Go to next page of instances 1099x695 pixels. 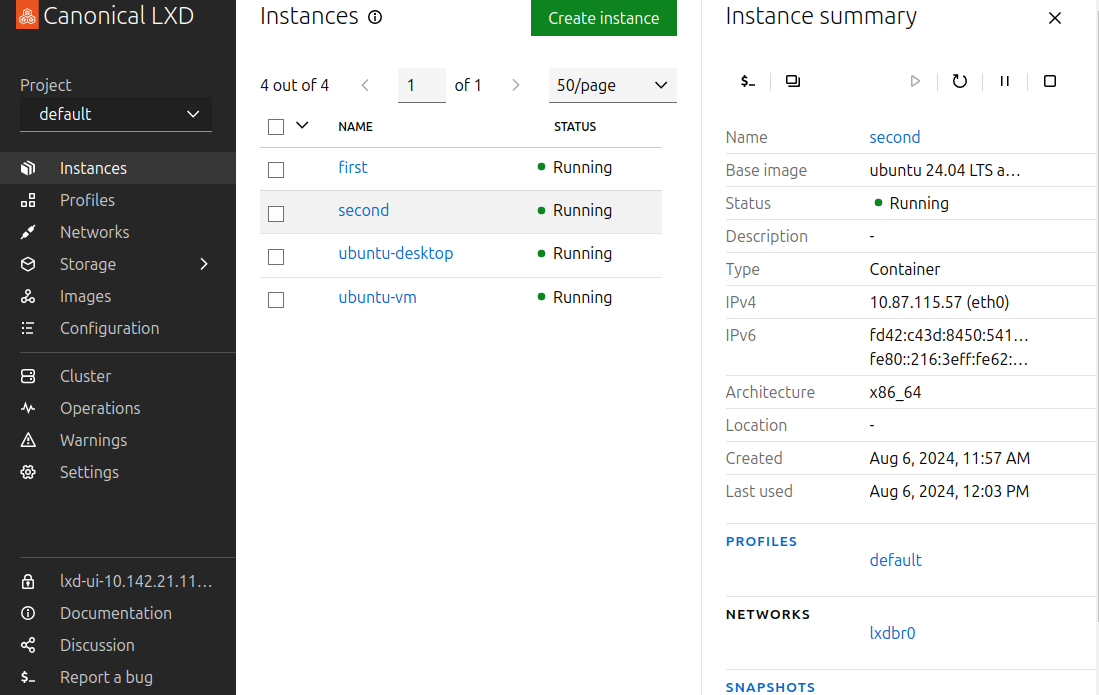(x=516, y=86)
